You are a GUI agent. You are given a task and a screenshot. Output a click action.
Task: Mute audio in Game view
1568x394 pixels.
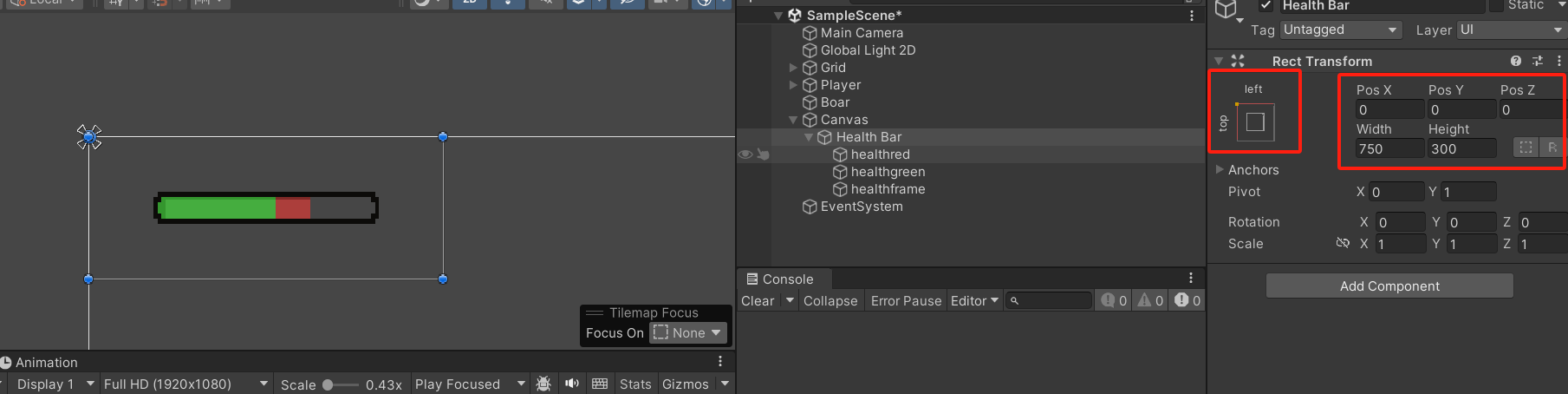point(572,384)
